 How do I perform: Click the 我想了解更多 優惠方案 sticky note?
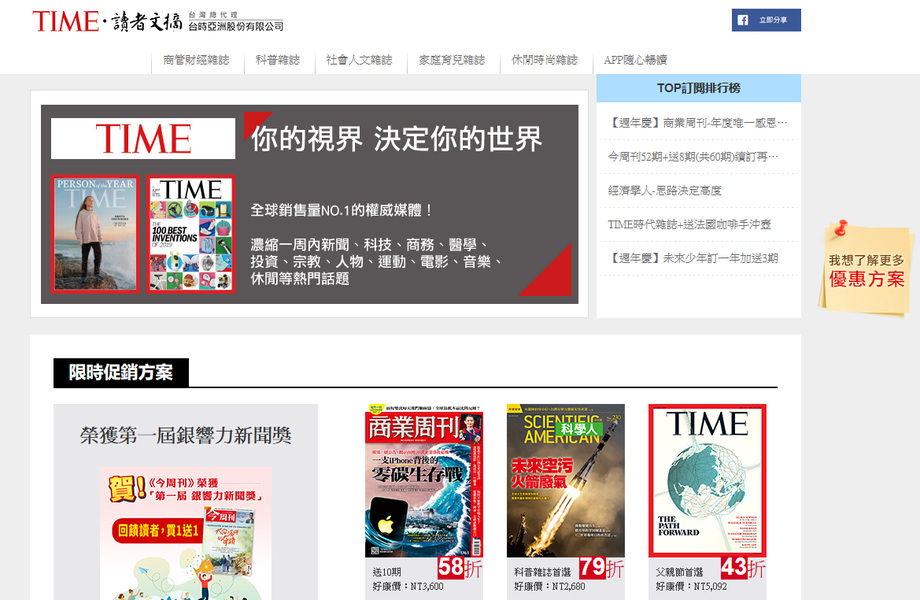pyautogui.click(x=866, y=269)
